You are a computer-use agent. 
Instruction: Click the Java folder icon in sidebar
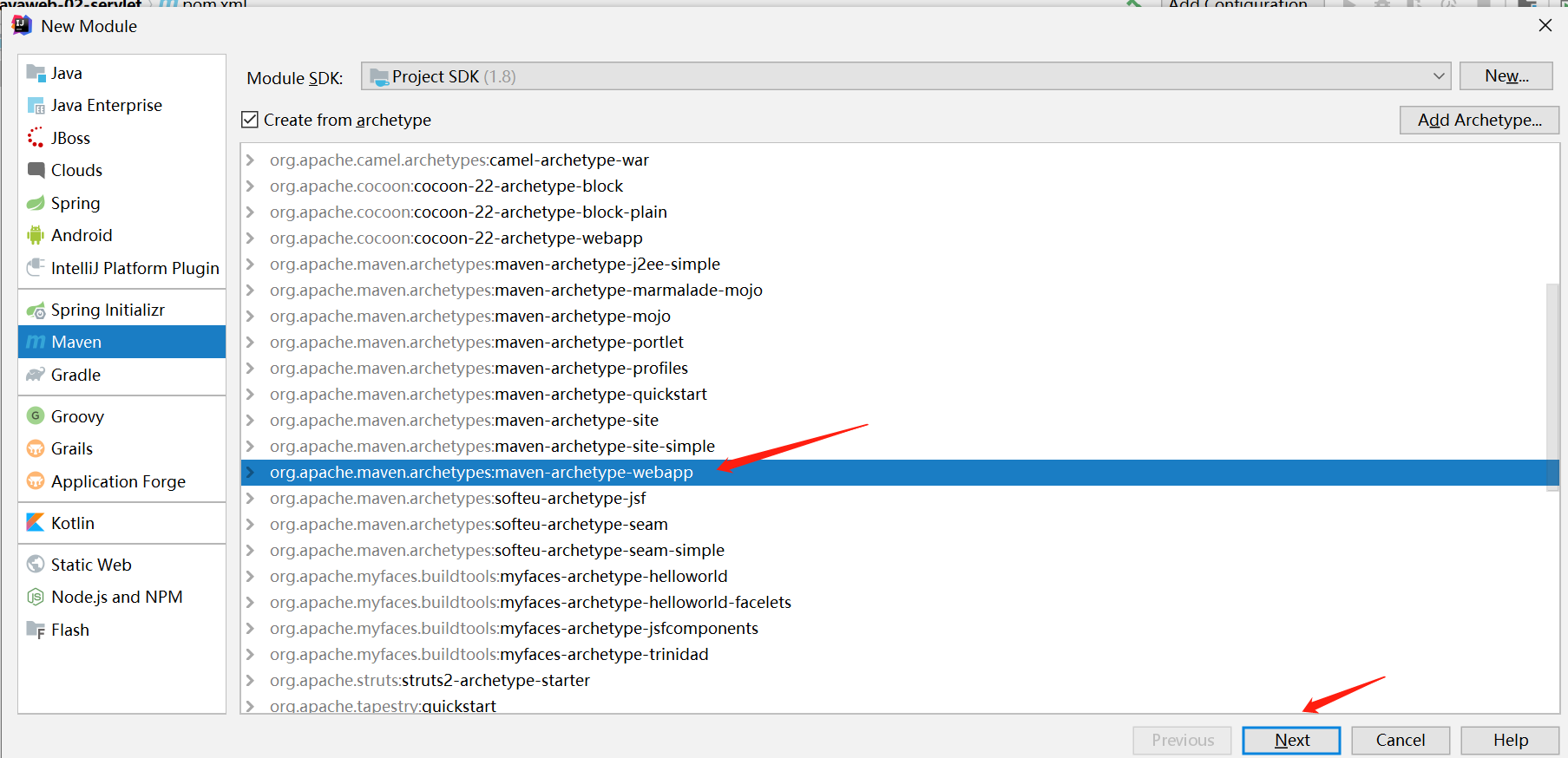tap(36, 73)
